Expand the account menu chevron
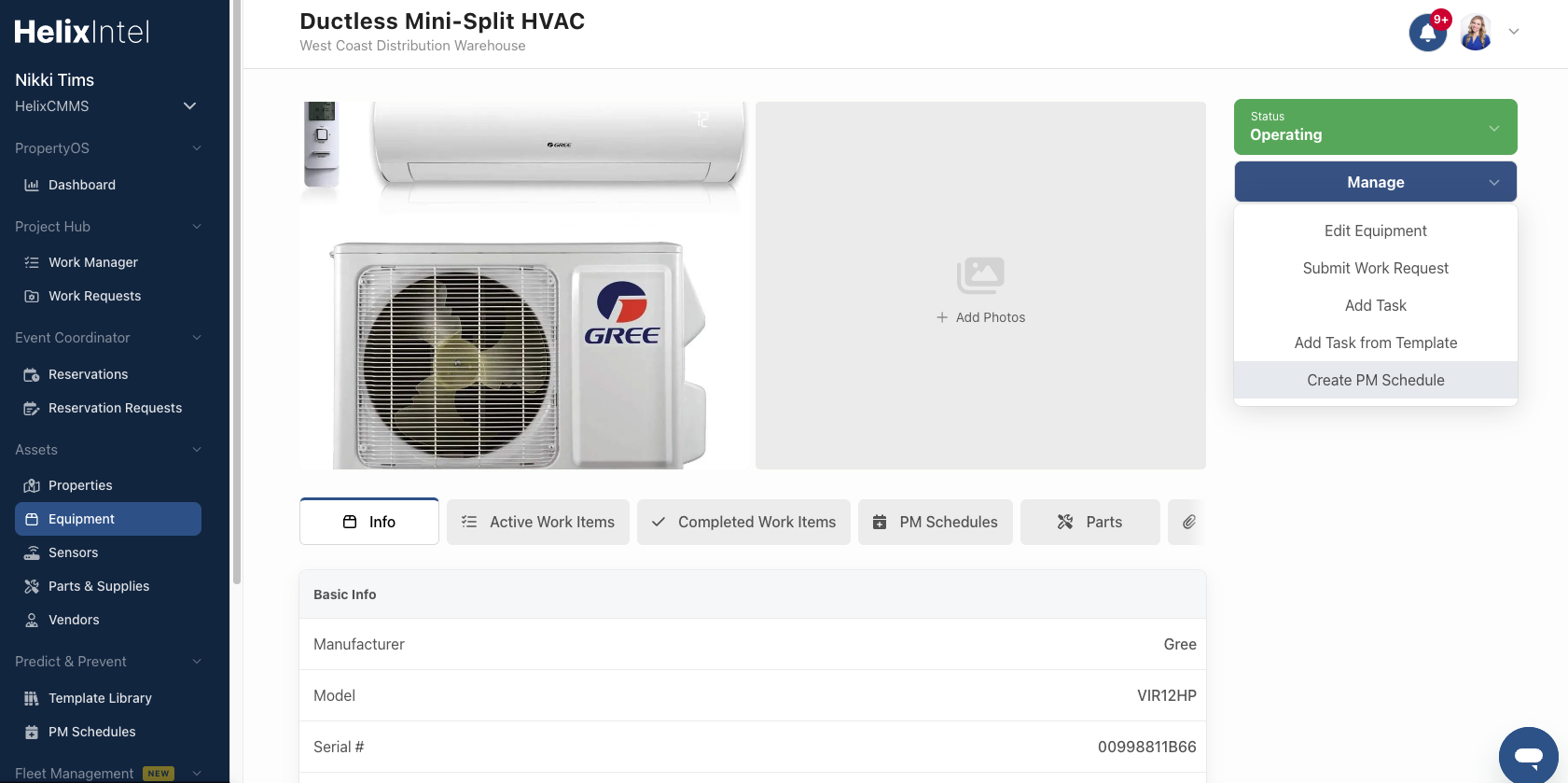 [1514, 32]
